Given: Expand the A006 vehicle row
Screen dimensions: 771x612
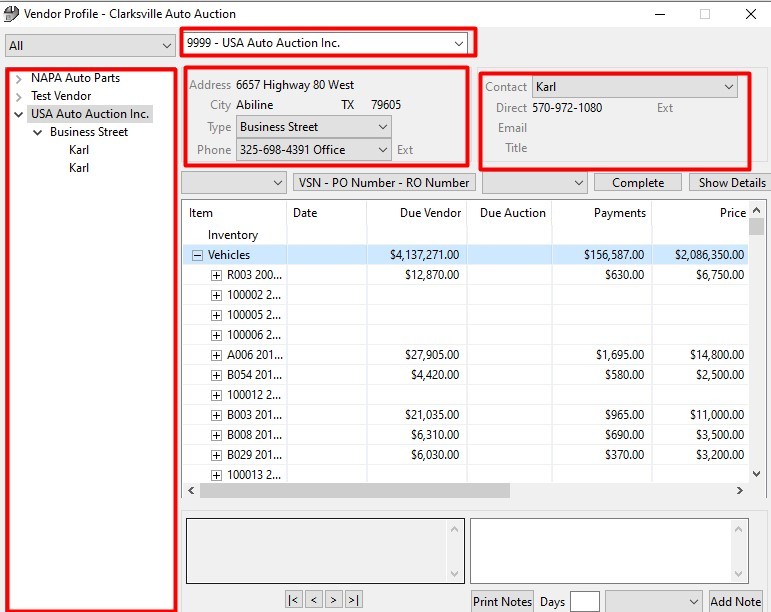Looking at the screenshot, I should click(216, 355).
